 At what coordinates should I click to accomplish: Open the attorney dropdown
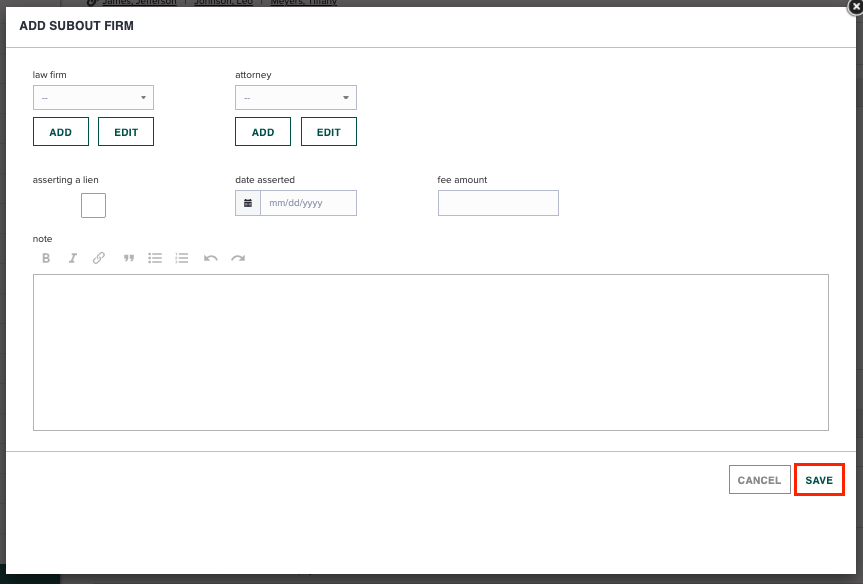tap(295, 97)
